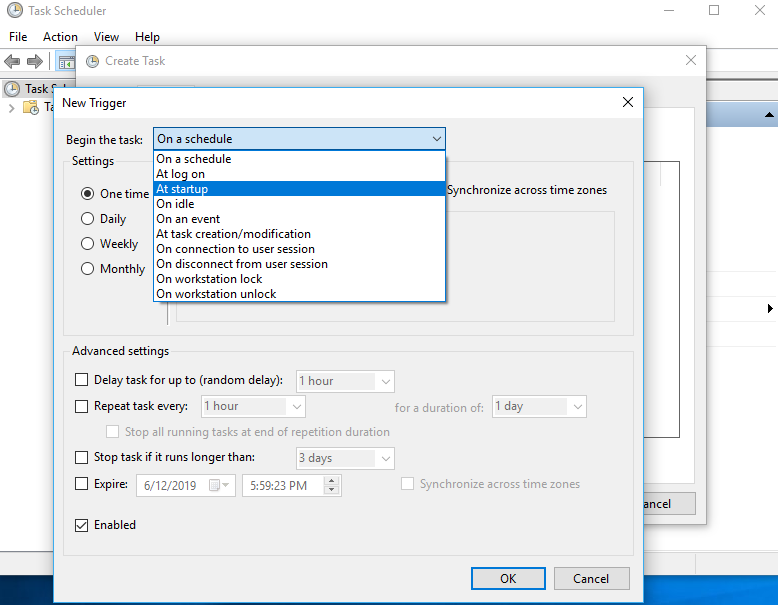Image resolution: width=778 pixels, height=605 pixels.
Task: Select the Daily radio button
Action: 87,218
